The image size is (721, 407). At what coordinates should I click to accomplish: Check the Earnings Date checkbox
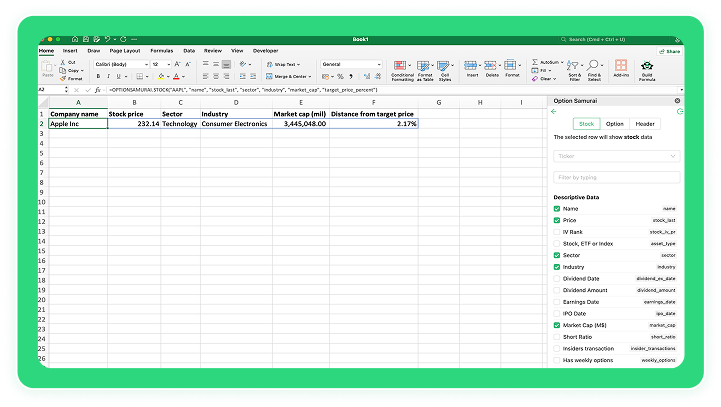(x=557, y=301)
